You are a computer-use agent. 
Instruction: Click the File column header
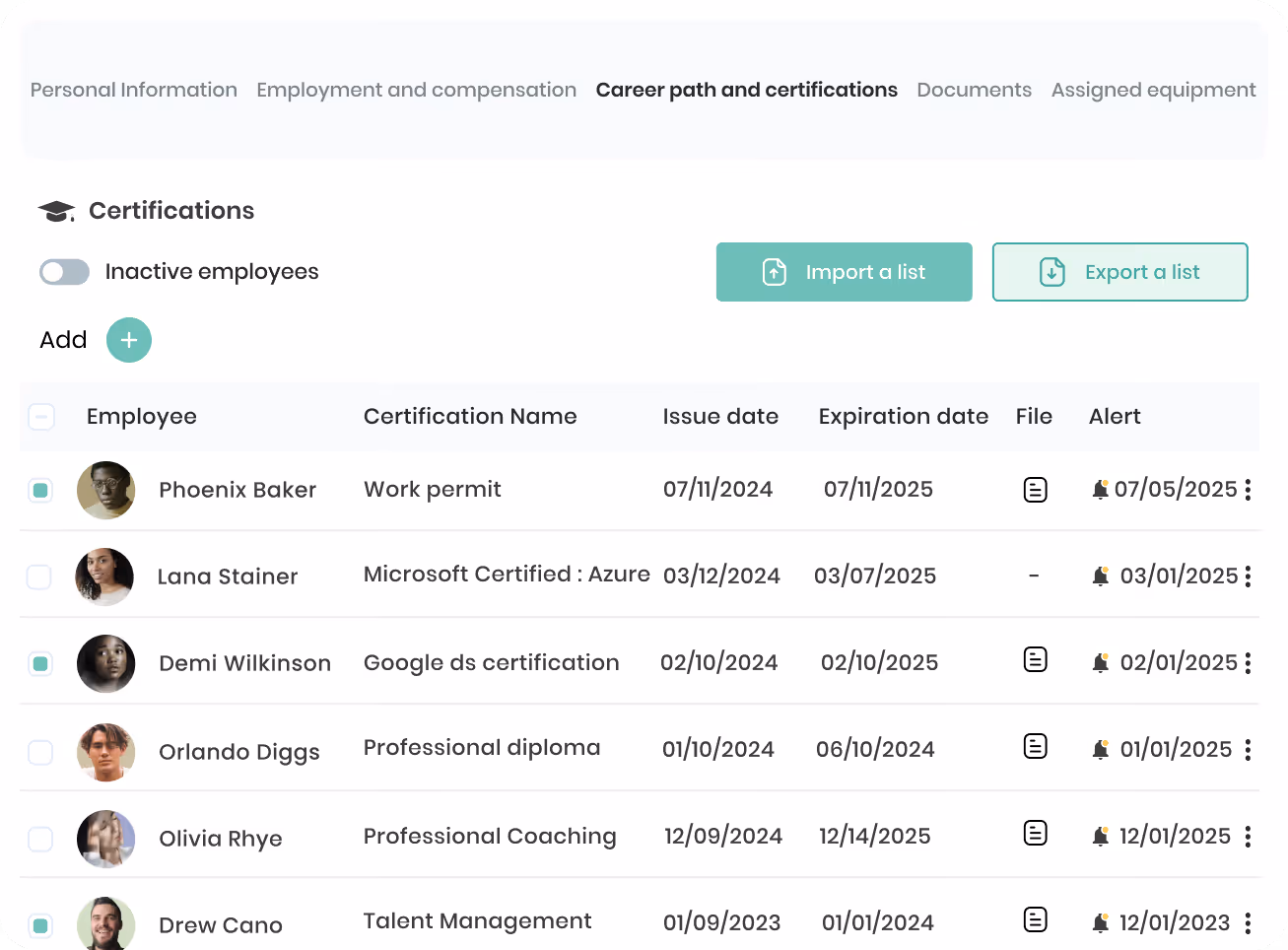(x=1034, y=416)
